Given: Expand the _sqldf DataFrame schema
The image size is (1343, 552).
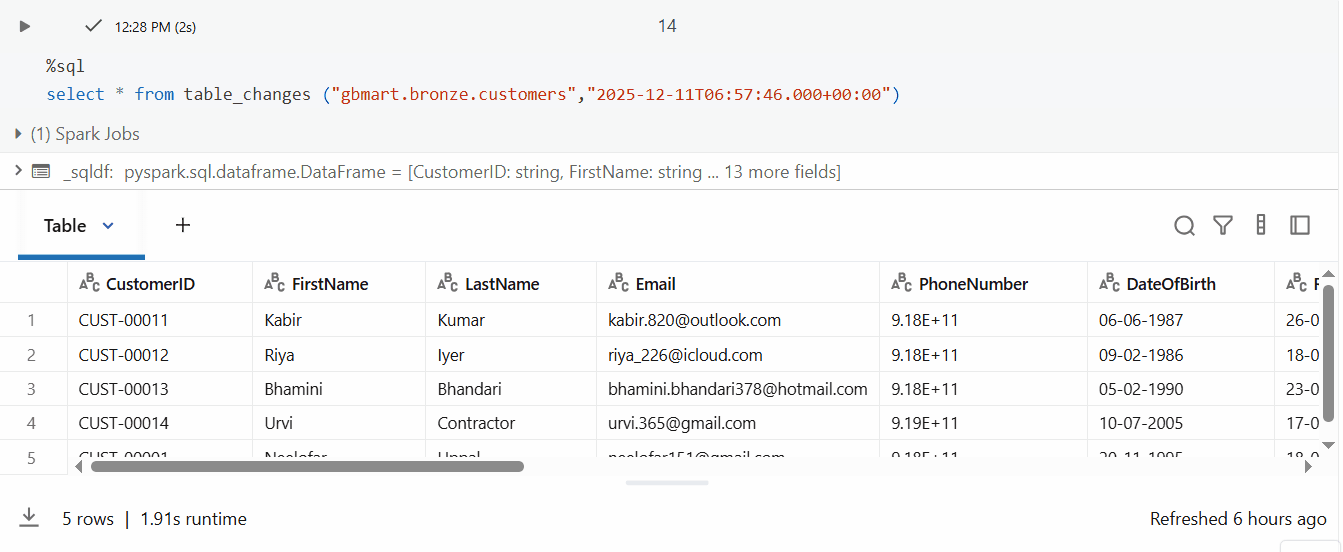Looking at the screenshot, I should coord(18,172).
